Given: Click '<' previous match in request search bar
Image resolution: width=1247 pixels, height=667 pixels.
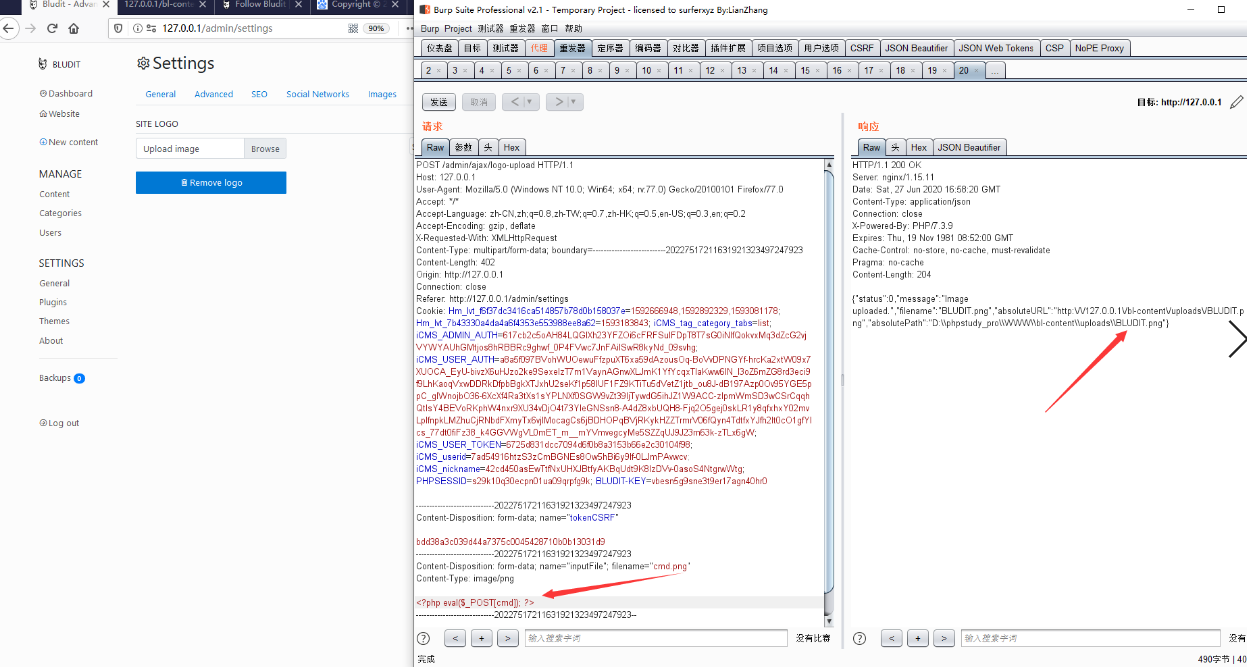Looking at the screenshot, I should [x=455, y=638].
